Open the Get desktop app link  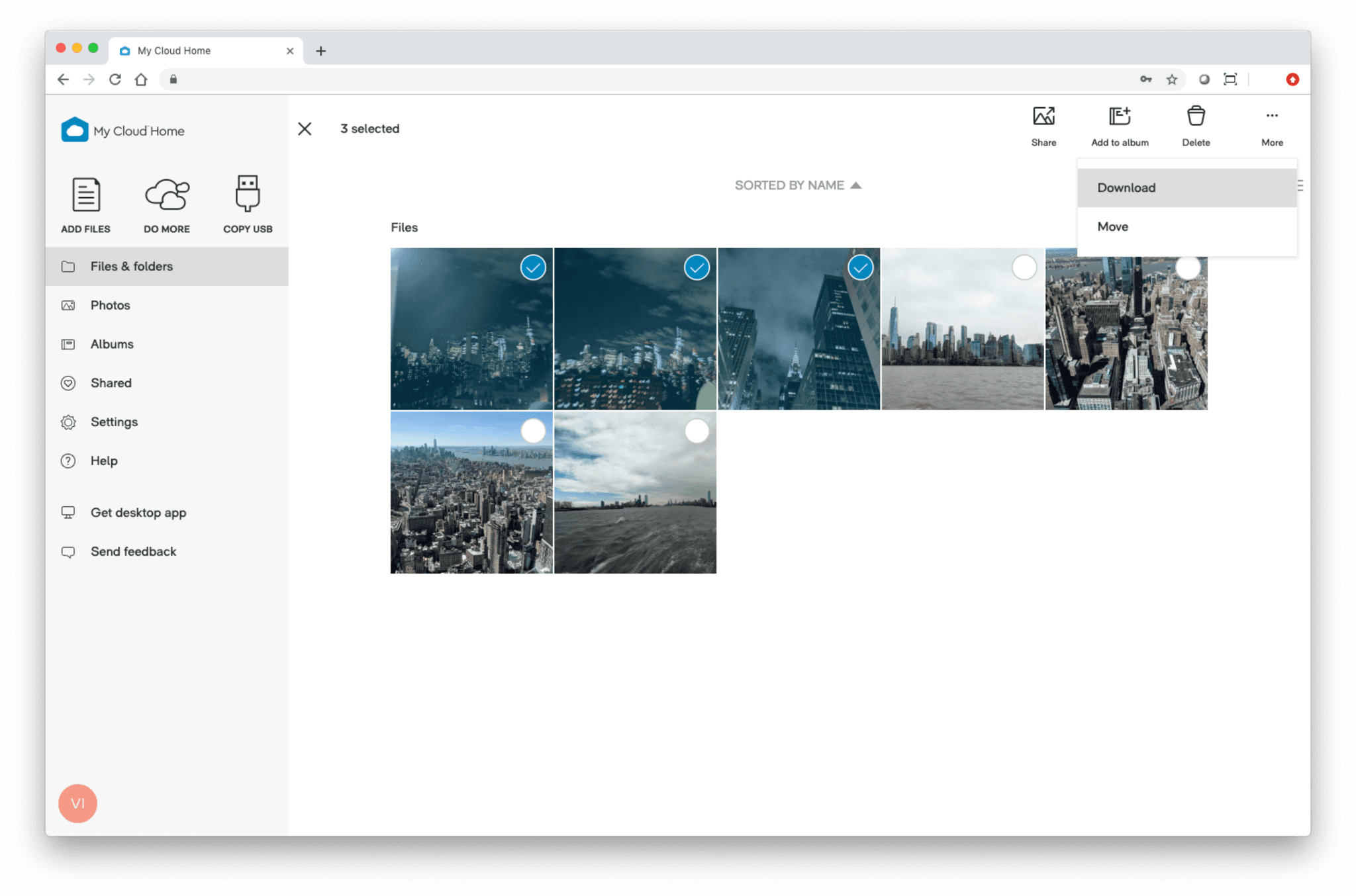pyautogui.click(x=138, y=512)
